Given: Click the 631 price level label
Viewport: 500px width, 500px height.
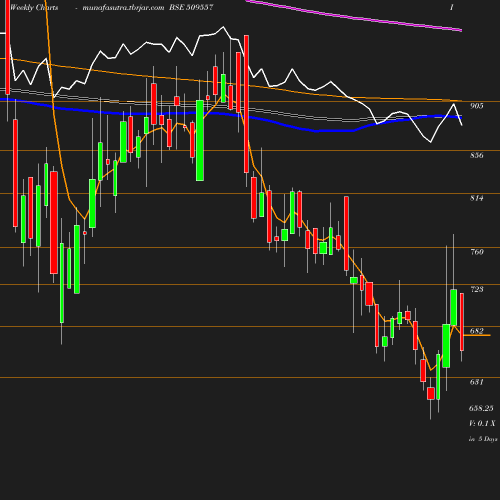Looking at the screenshot, I should pos(477,382).
